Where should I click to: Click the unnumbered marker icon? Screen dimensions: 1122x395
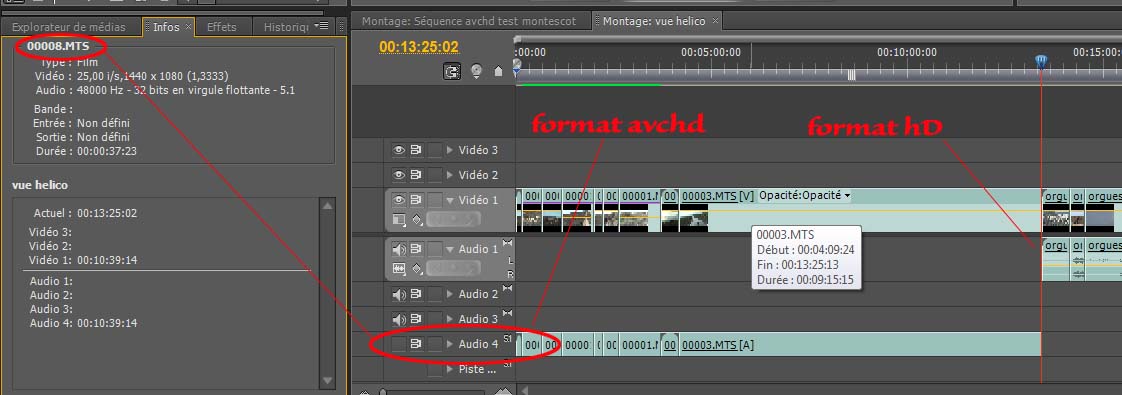tap(498, 72)
